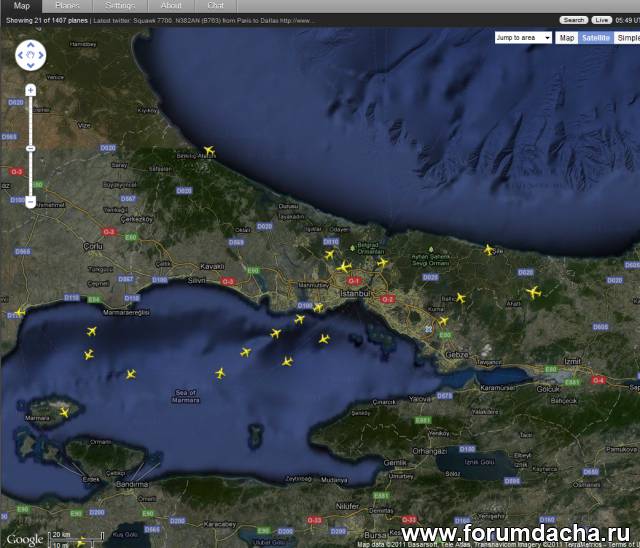The width and height of the screenshot is (640, 548).
Task: Click the plane just above Sea of Marmara label
Action: (219, 373)
